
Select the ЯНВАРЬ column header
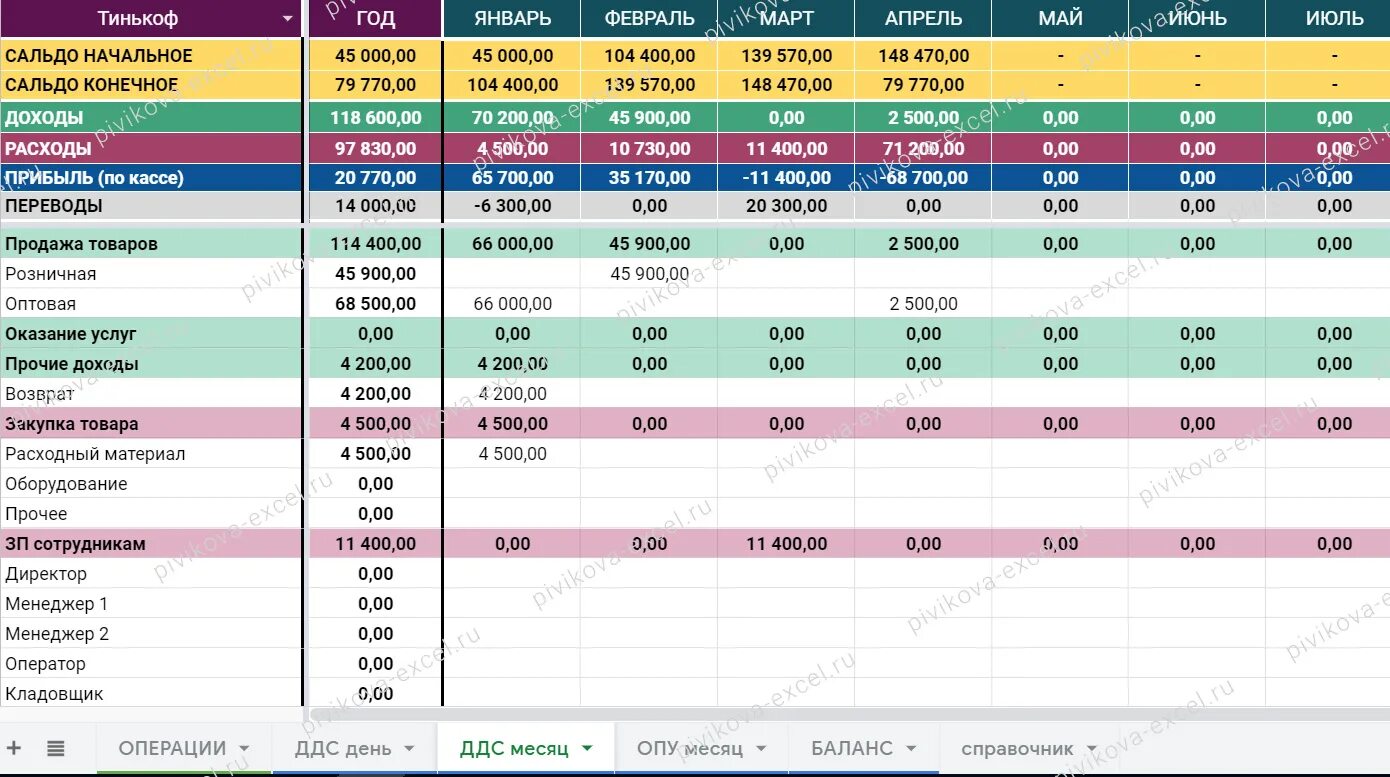click(x=512, y=19)
